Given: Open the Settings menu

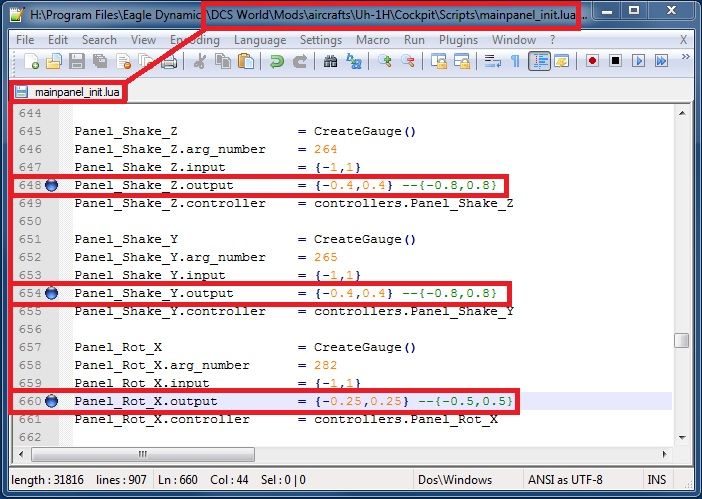Looking at the screenshot, I should [x=320, y=40].
